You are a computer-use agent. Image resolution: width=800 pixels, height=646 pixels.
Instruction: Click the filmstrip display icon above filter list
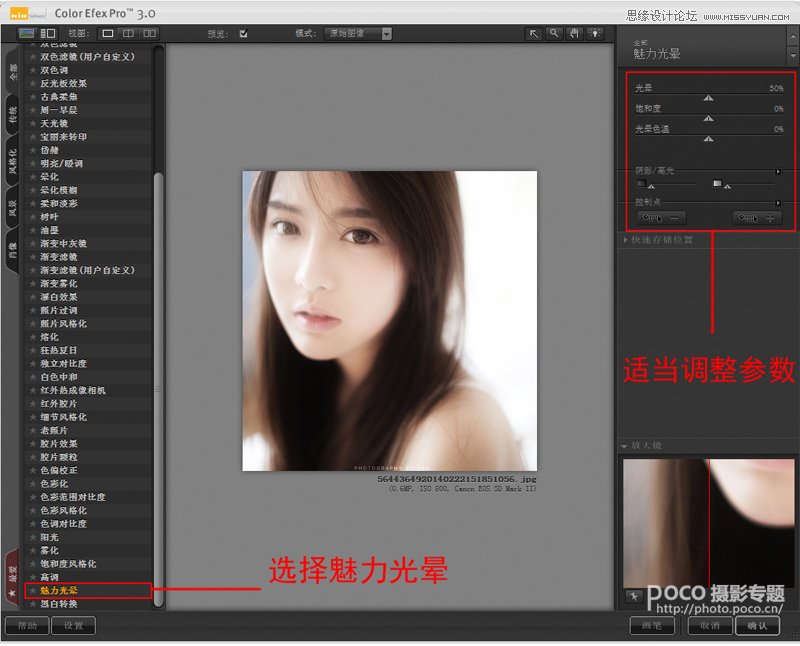[x=29, y=33]
